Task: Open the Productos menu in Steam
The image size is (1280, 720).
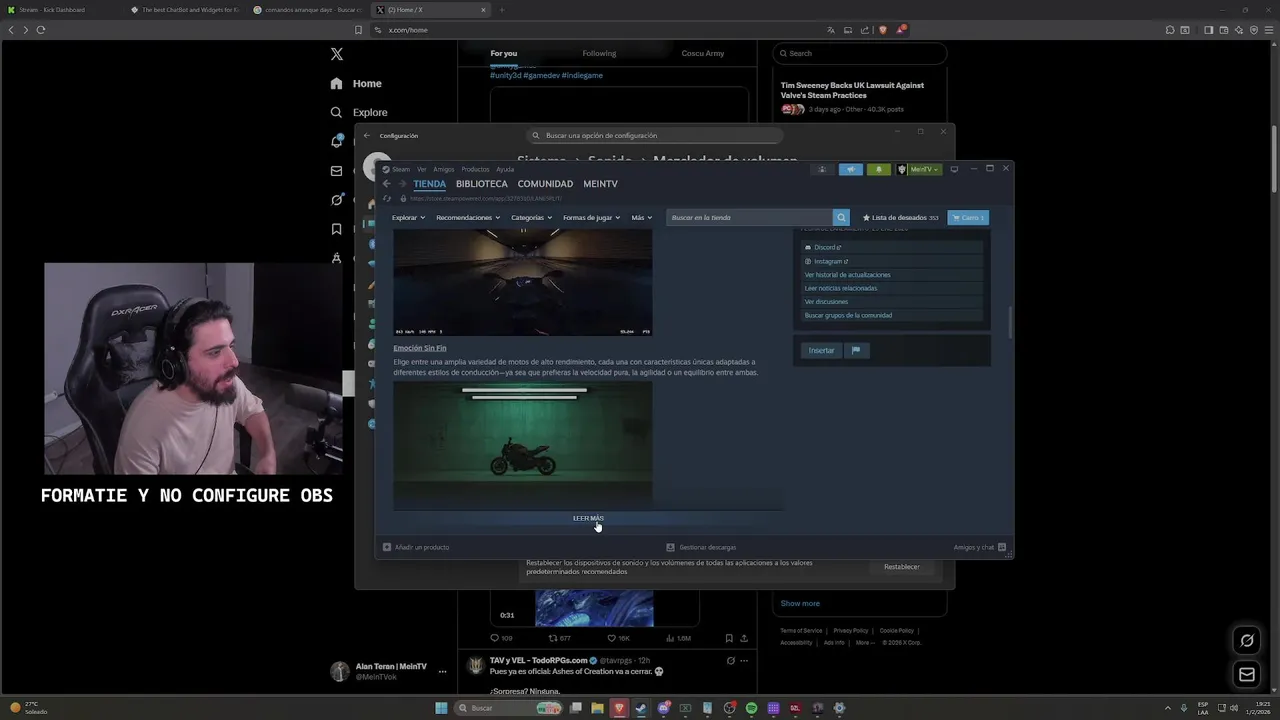Action: [x=475, y=169]
